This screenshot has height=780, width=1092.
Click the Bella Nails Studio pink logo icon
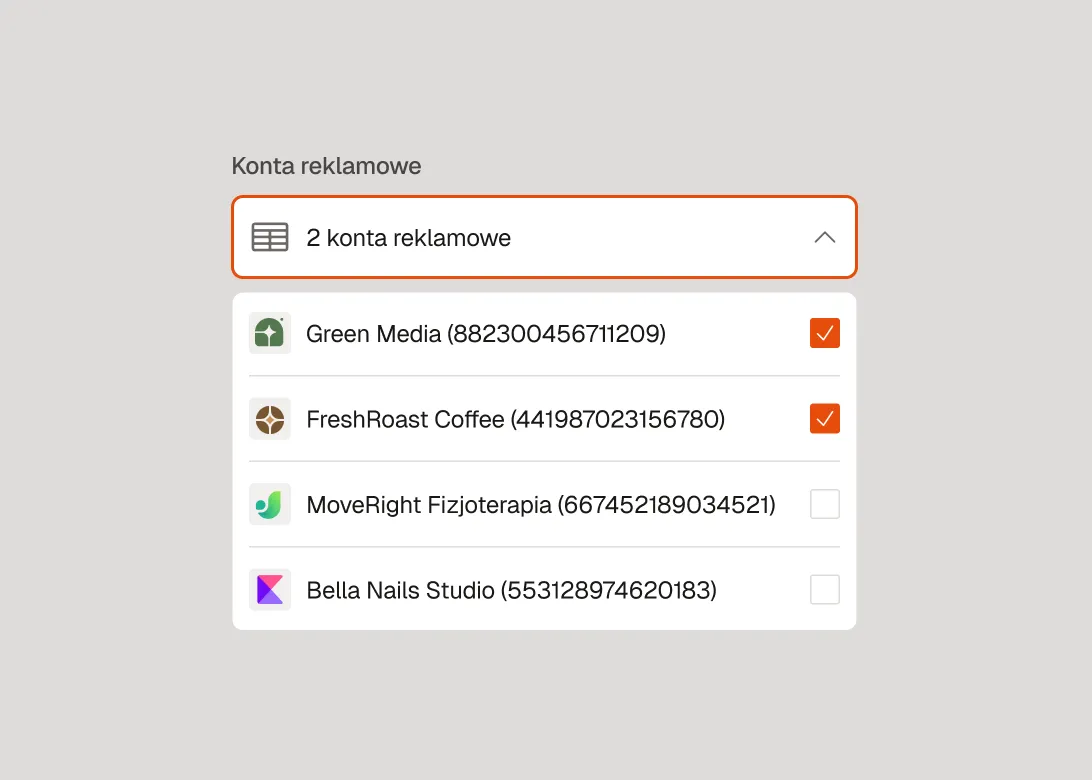pos(269,590)
